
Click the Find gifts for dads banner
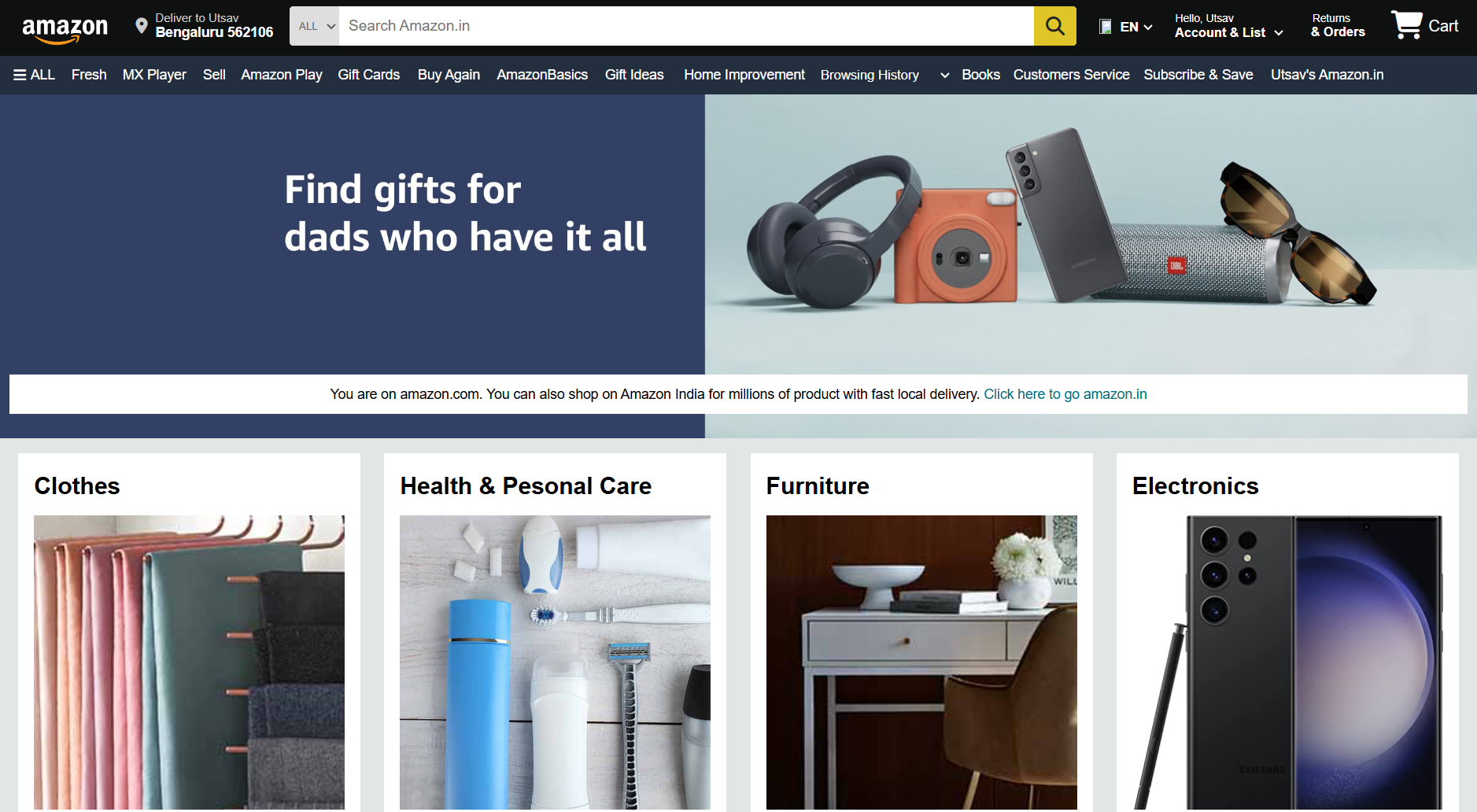[x=738, y=234]
